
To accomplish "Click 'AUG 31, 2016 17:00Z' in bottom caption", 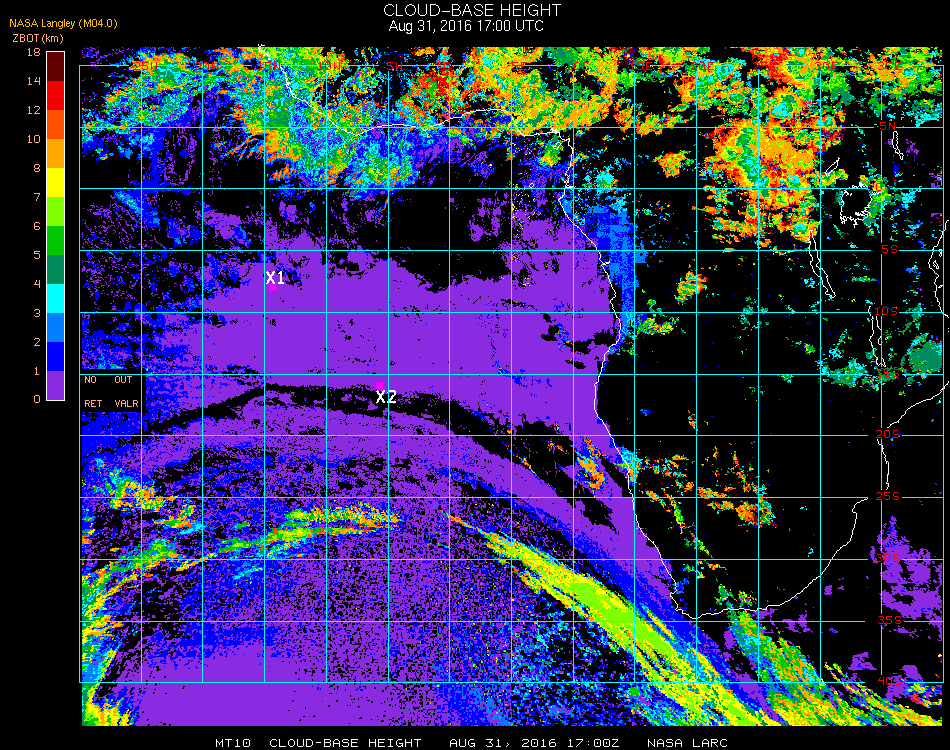I will (534, 743).
